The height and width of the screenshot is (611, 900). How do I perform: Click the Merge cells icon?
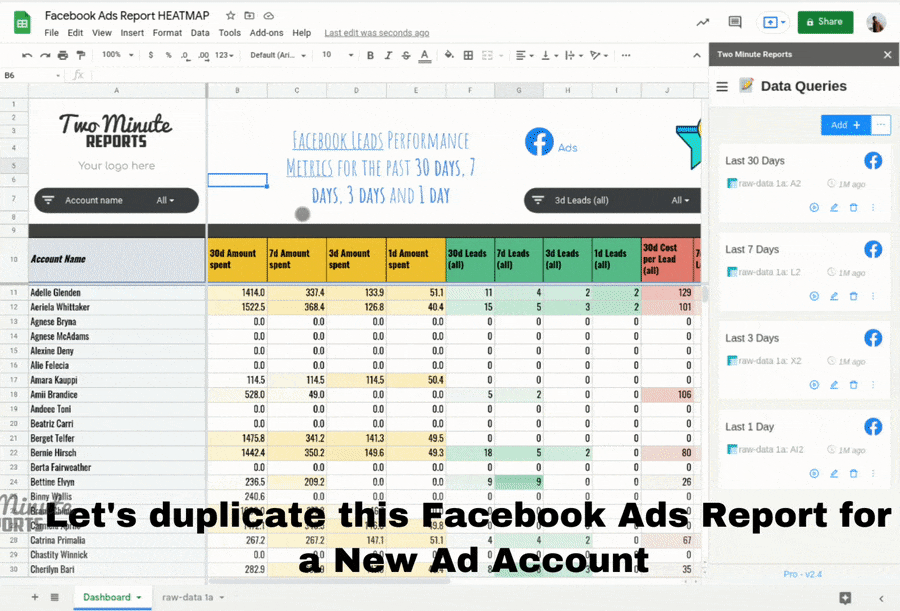tap(487, 55)
